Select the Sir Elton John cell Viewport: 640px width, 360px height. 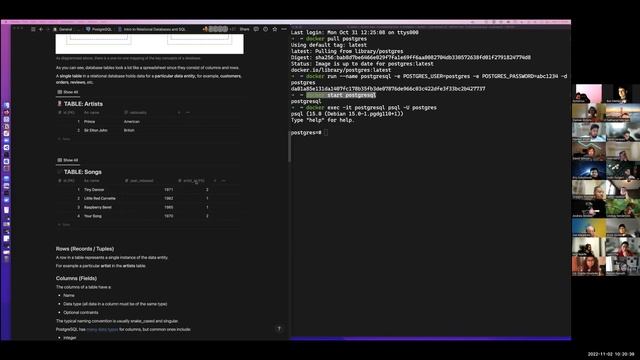(x=96, y=130)
